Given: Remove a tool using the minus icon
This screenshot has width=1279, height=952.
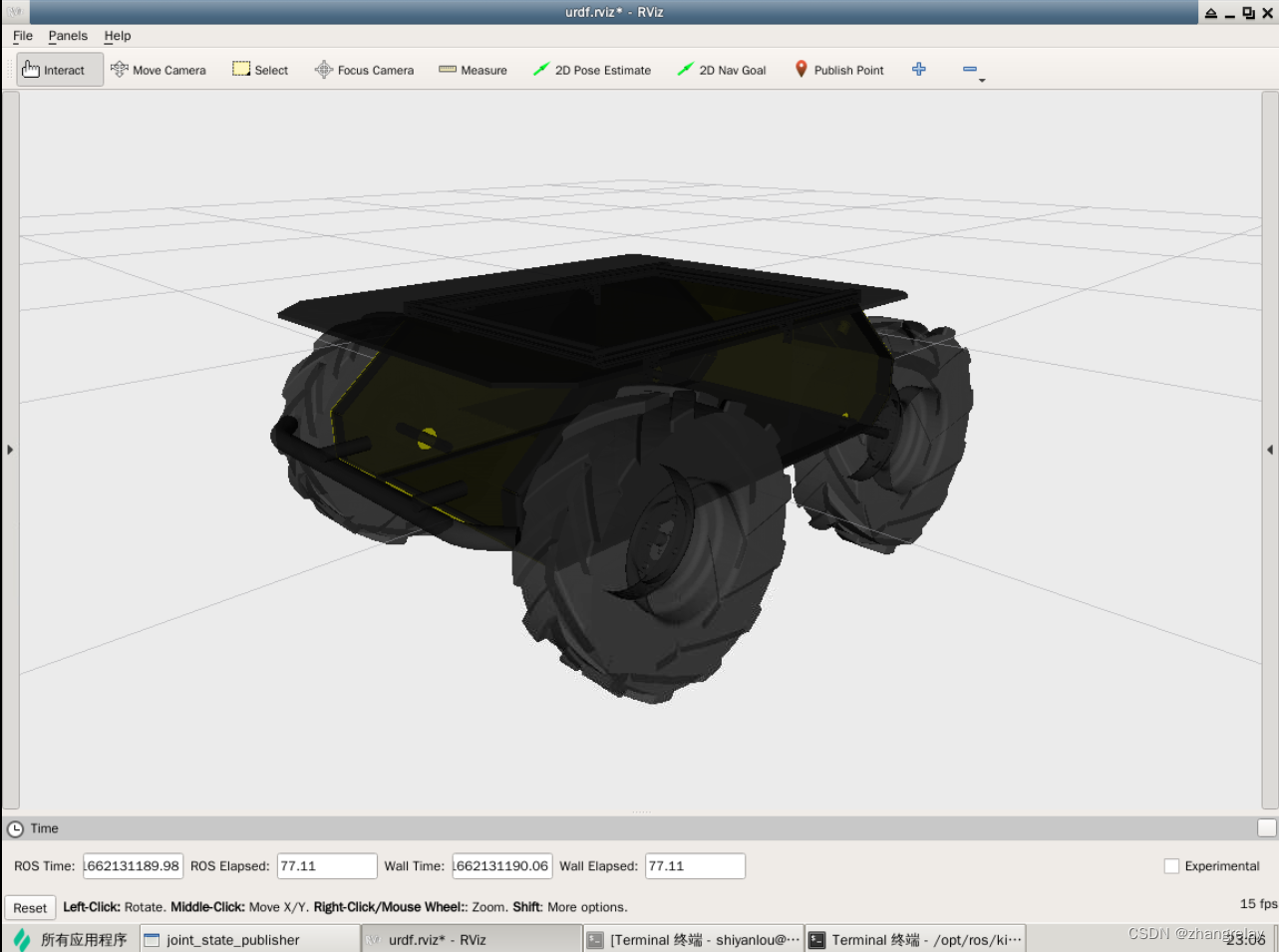Looking at the screenshot, I should (968, 69).
